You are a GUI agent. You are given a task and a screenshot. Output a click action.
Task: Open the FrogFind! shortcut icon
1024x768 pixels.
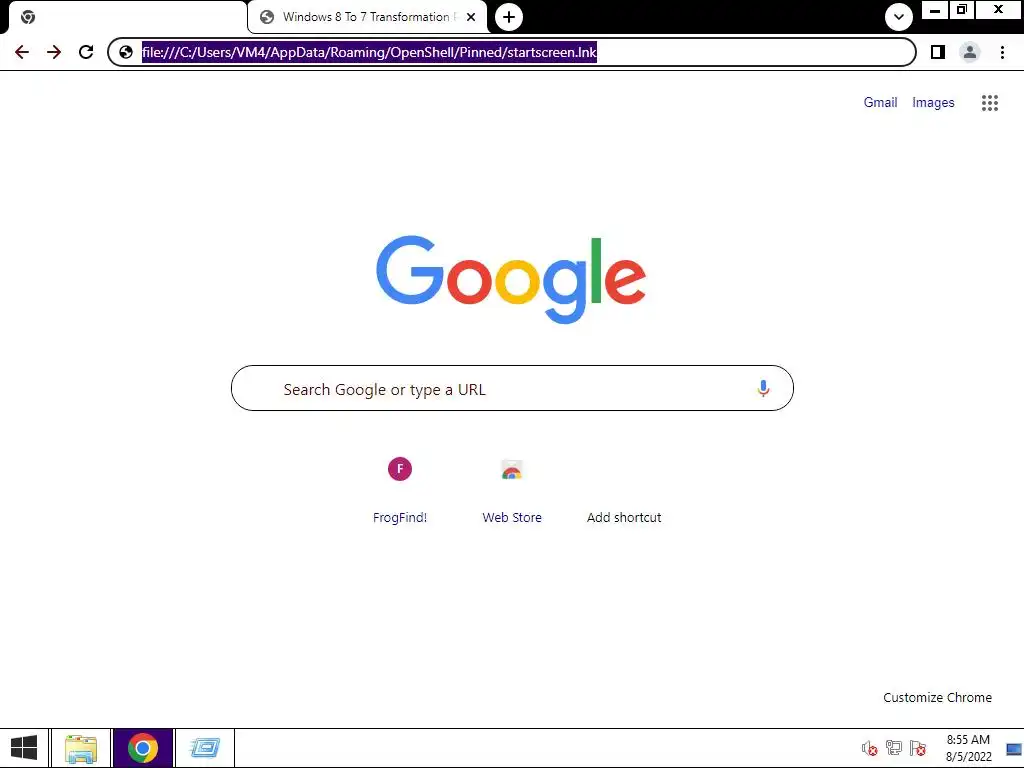click(400, 469)
